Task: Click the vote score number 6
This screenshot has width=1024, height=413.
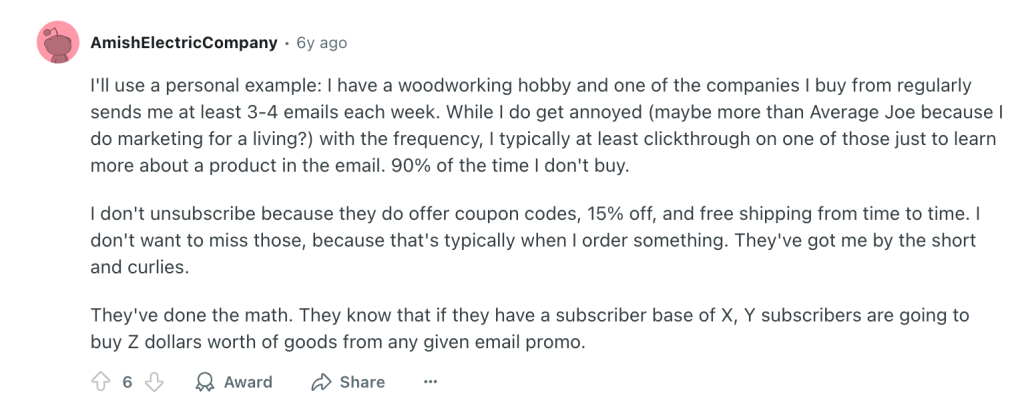Action: tap(127, 382)
